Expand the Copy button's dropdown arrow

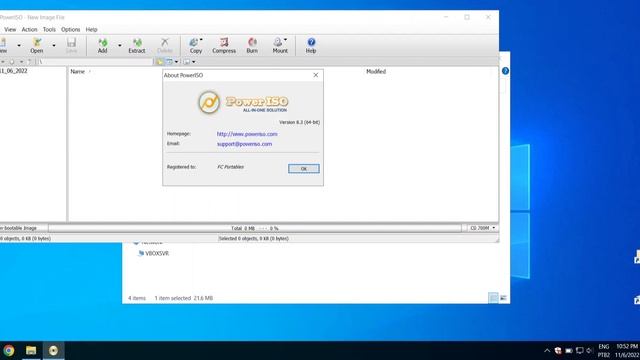(201, 40)
